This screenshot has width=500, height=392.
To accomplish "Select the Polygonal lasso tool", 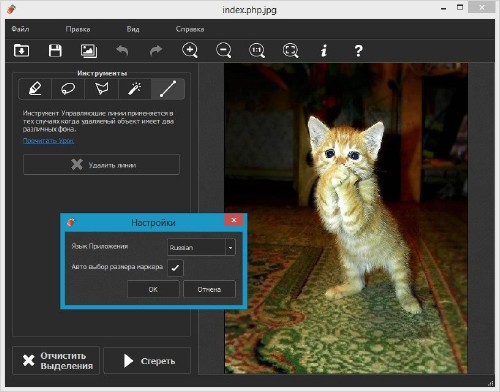I will (101, 89).
